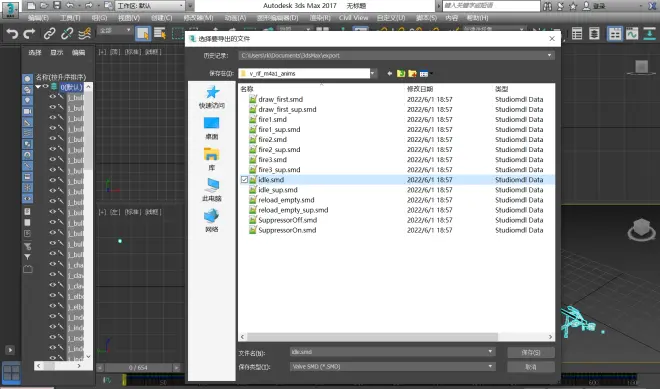Click the up-one-level folder icon in dialog
660x389 pixels.
401,74
